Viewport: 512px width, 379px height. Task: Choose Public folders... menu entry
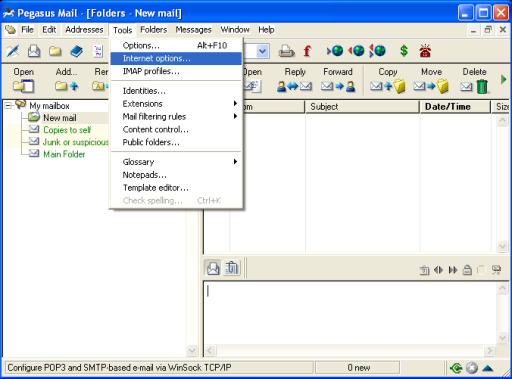(x=176, y=142)
